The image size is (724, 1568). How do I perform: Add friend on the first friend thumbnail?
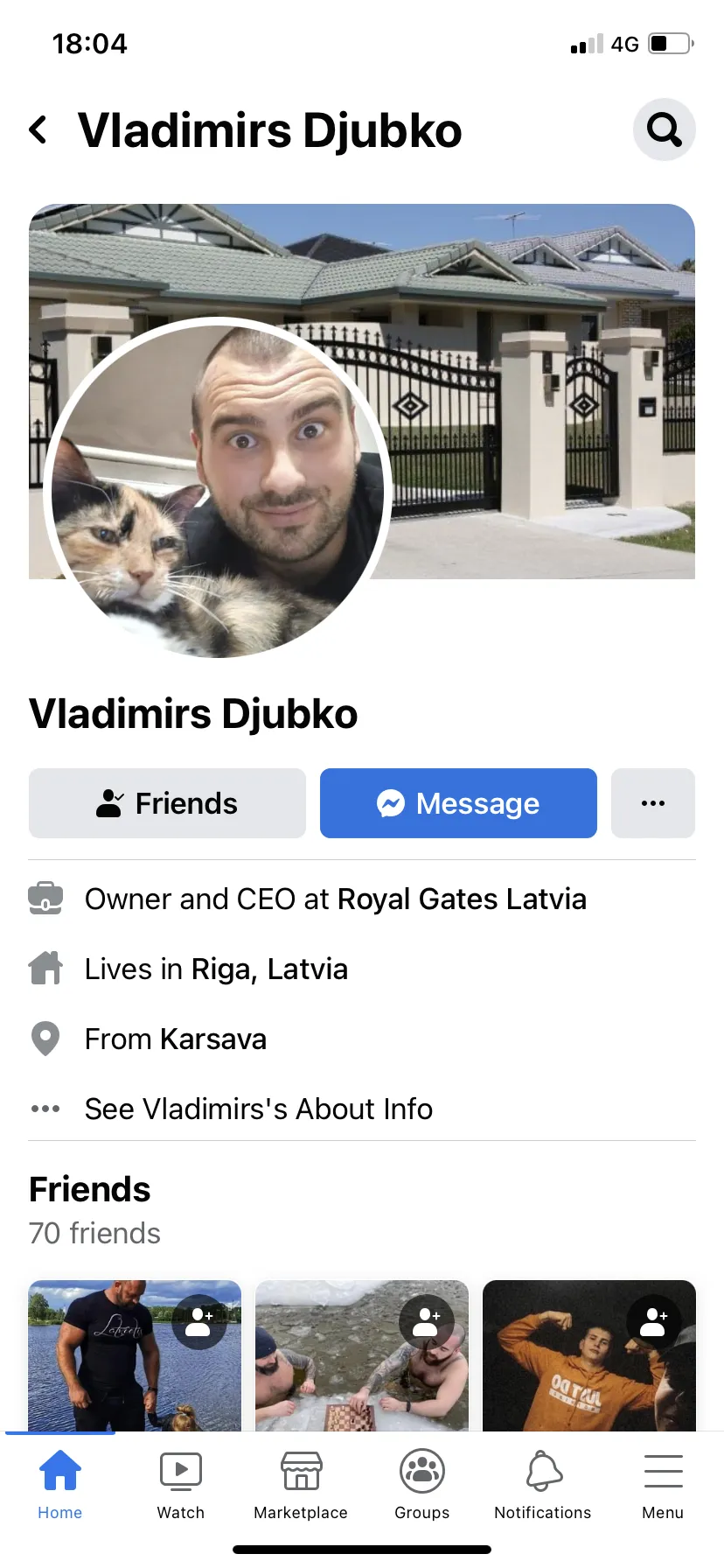[199, 1322]
